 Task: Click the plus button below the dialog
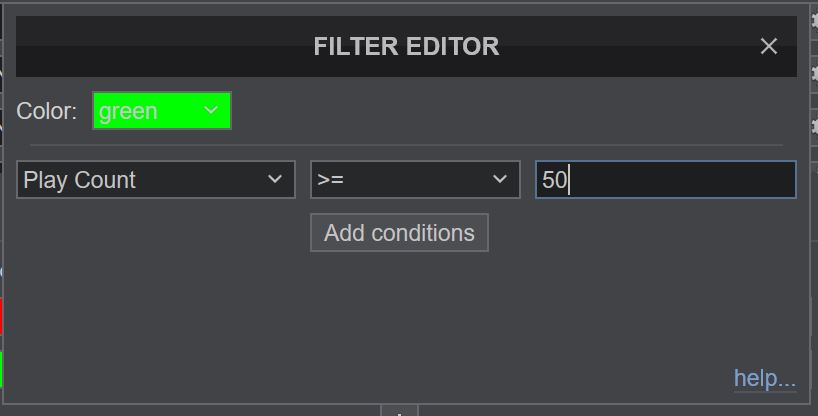399,411
